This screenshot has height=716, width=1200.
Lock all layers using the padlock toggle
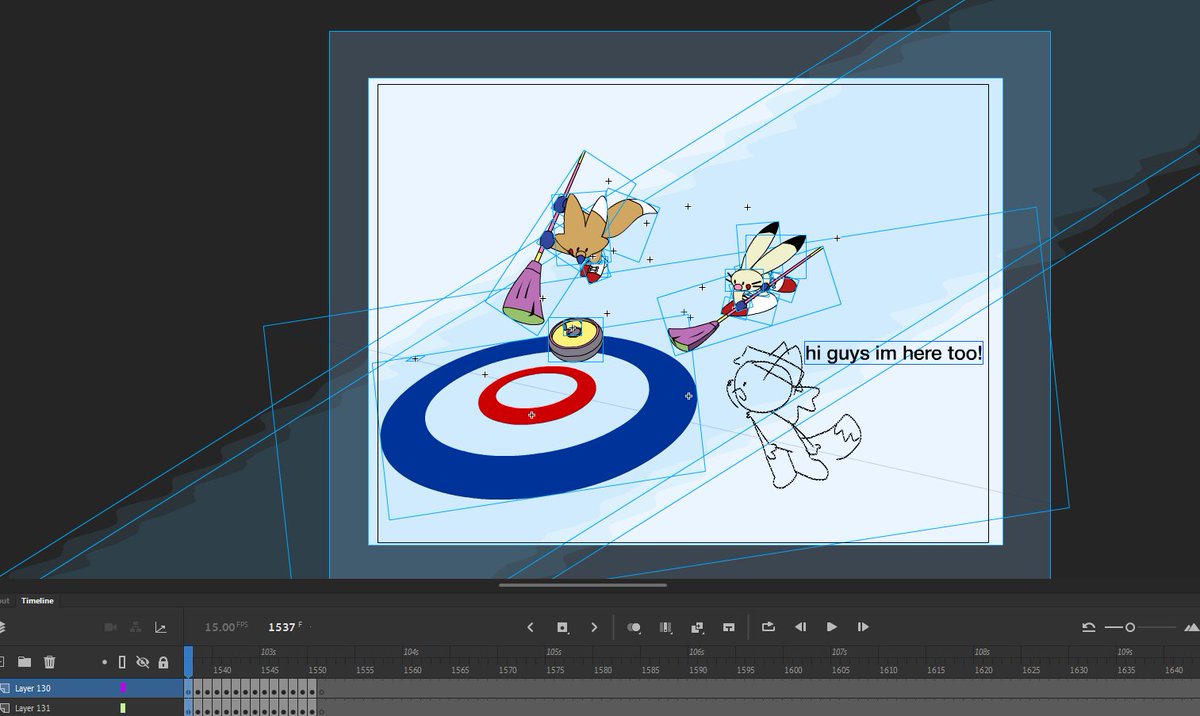point(162,661)
